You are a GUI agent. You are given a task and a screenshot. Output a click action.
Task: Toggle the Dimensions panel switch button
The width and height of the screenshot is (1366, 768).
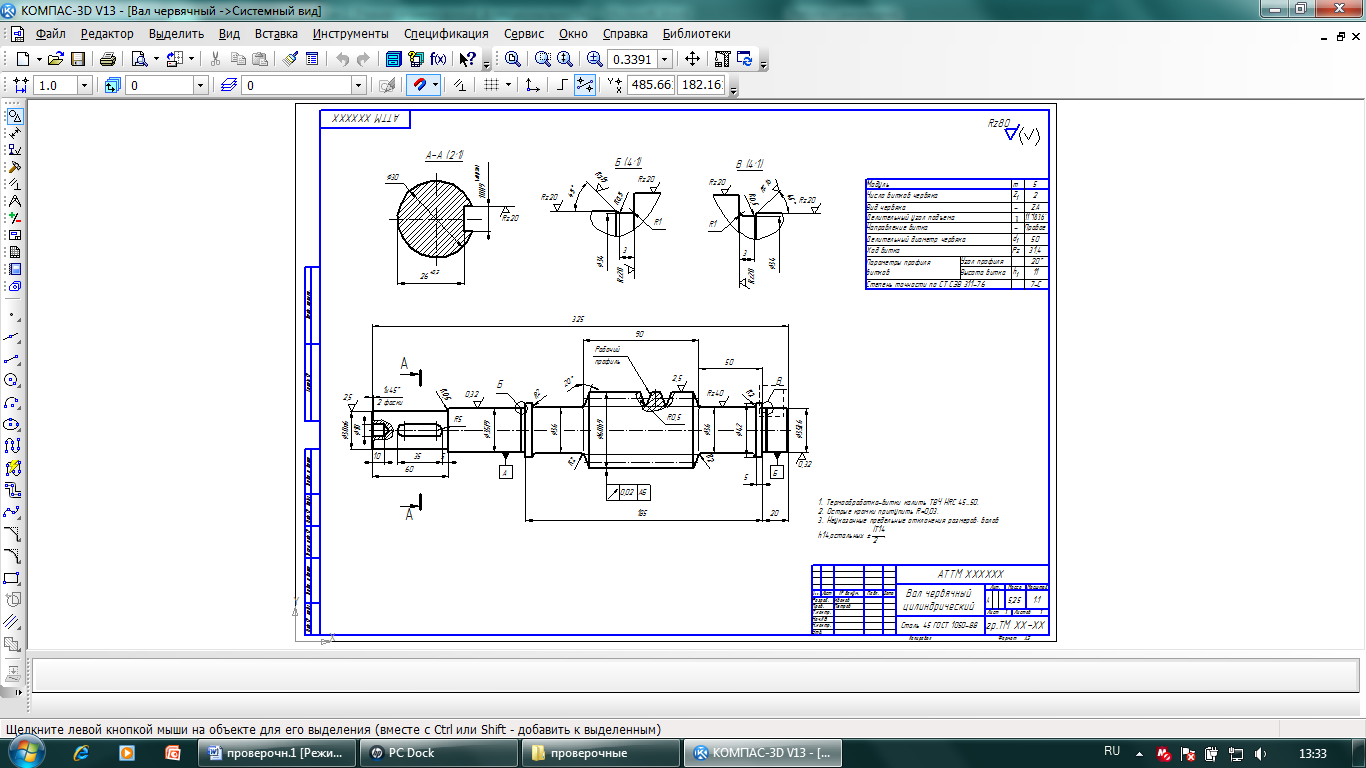click(13, 132)
